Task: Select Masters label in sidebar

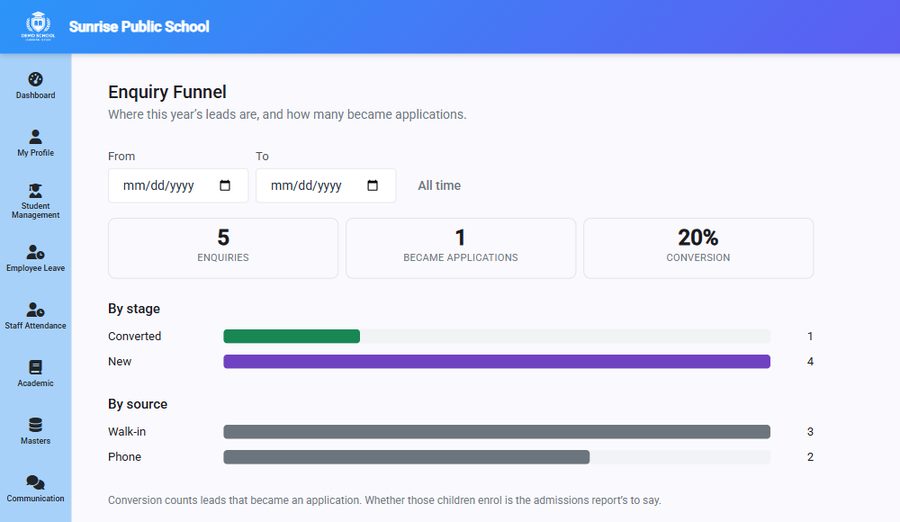Action: pyautogui.click(x=36, y=441)
